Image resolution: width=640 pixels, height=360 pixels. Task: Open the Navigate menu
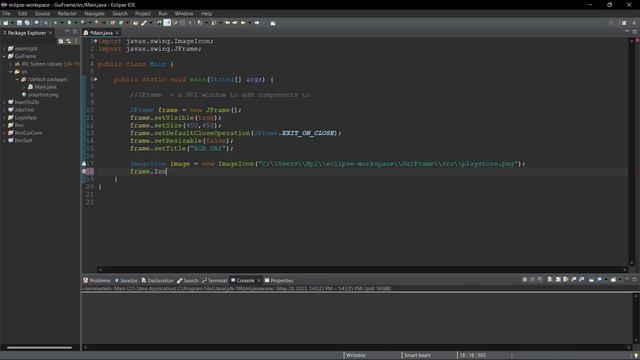pos(94,13)
